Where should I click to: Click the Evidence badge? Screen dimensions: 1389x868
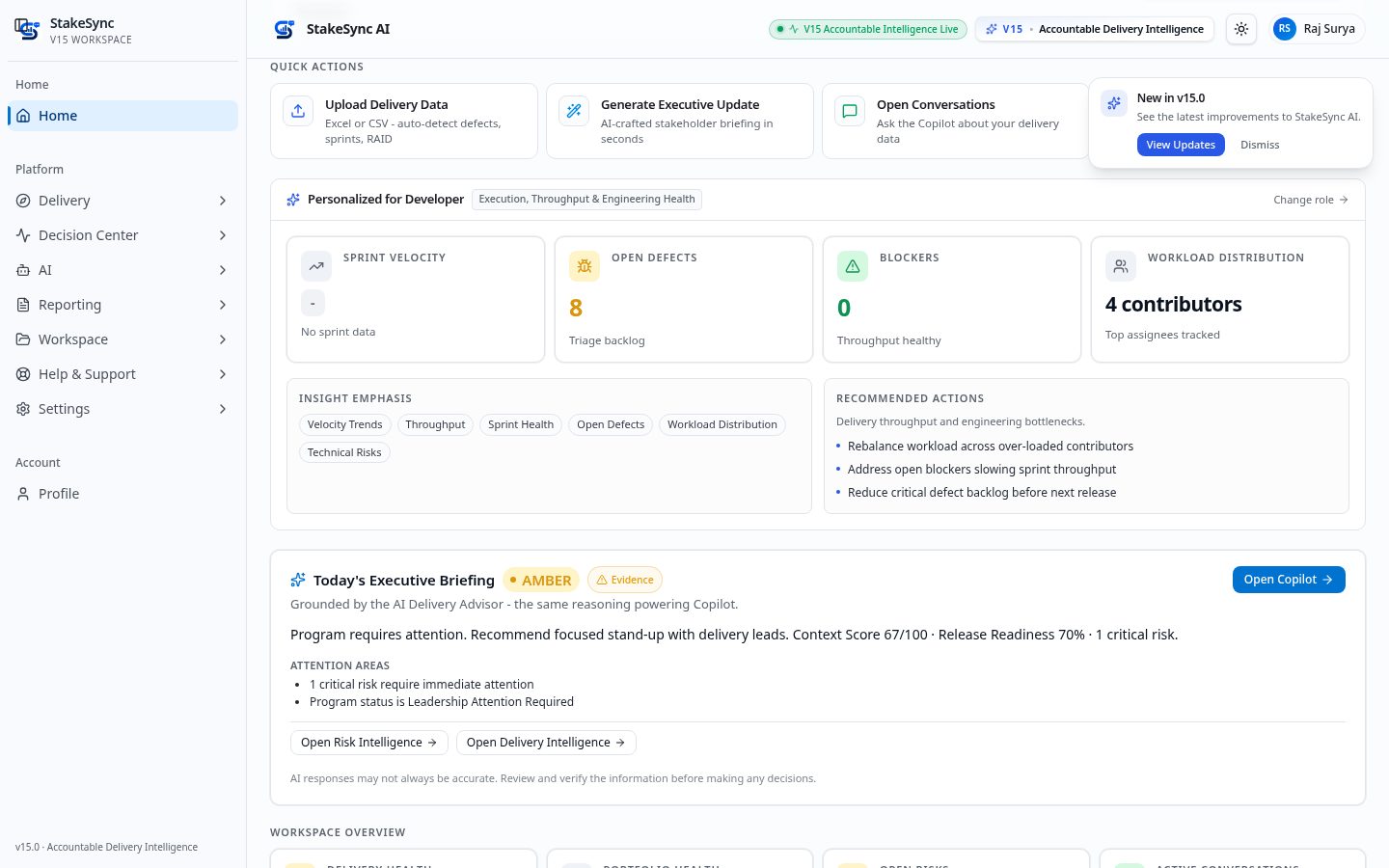[x=625, y=580]
